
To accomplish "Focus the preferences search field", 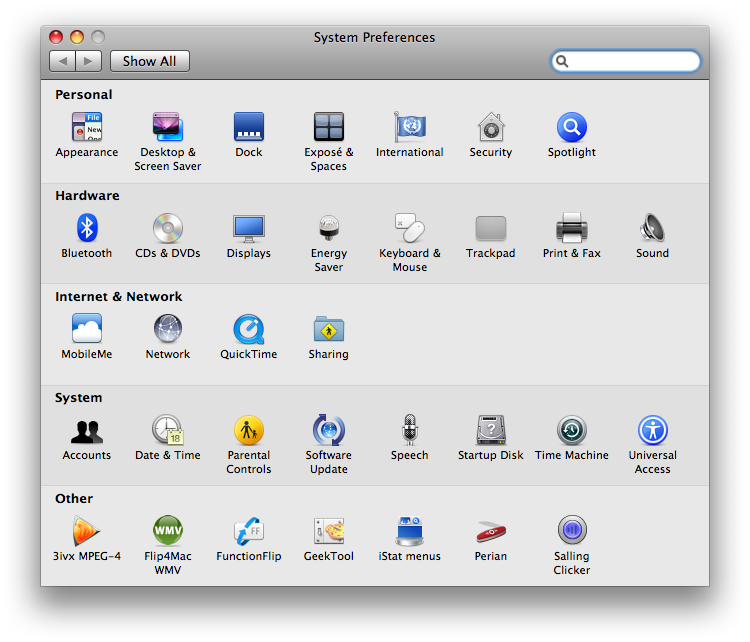I will pyautogui.click(x=626, y=61).
